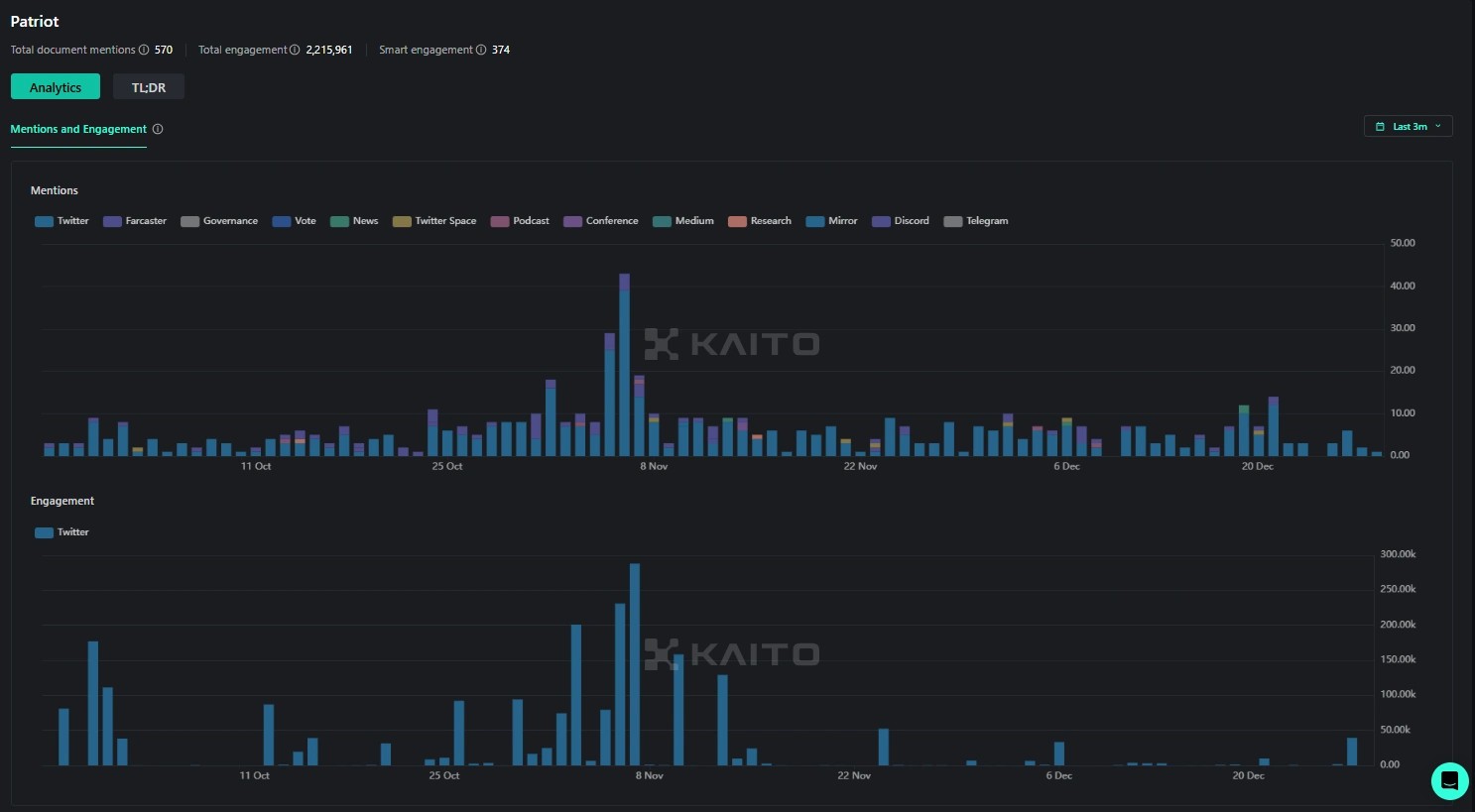Click the 6 Dec label on Engagement axis
This screenshot has width=1475, height=812.
[x=1059, y=775]
